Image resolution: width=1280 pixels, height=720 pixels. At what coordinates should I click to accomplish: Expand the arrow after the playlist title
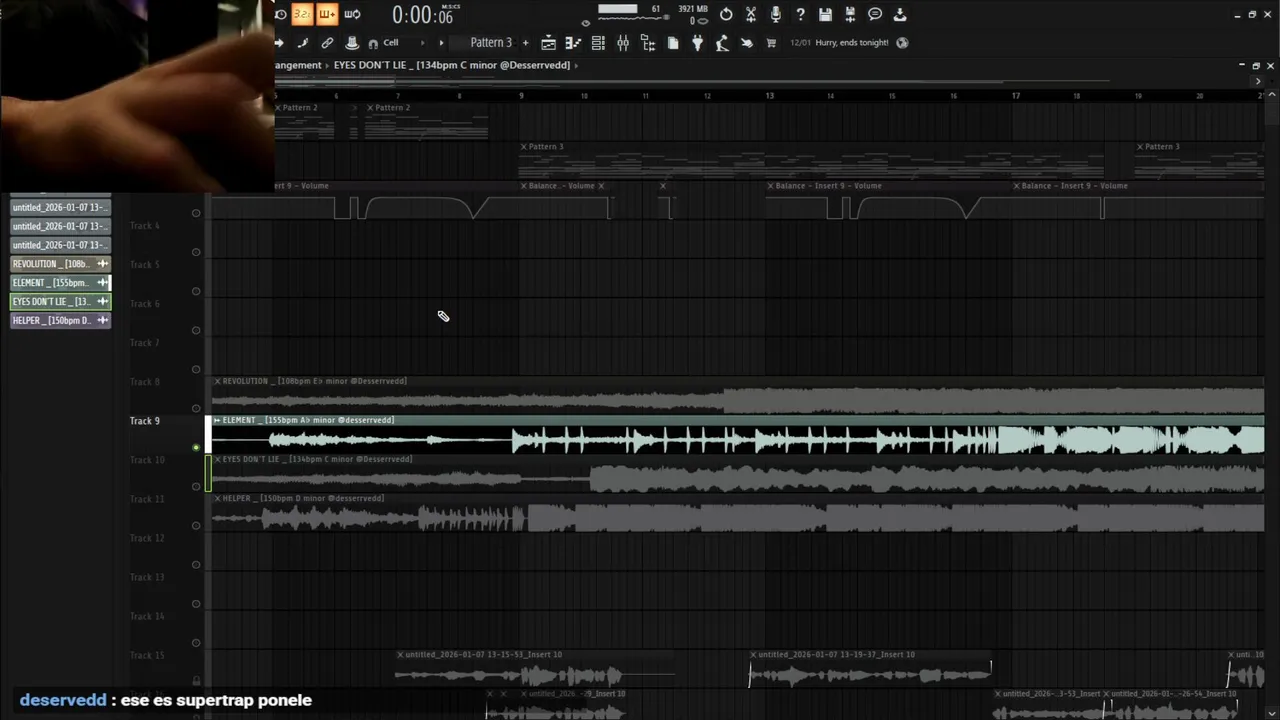576,65
